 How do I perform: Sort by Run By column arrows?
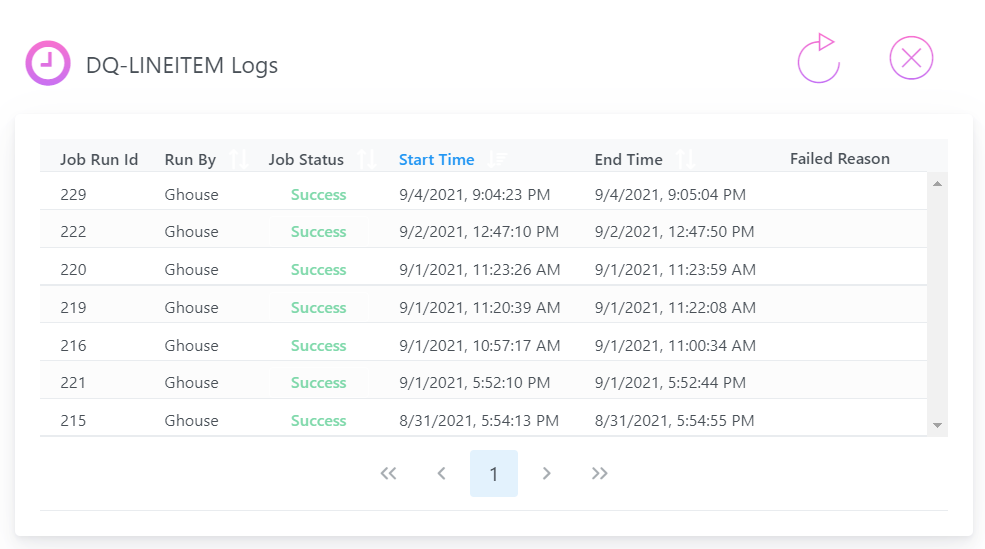(x=239, y=160)
